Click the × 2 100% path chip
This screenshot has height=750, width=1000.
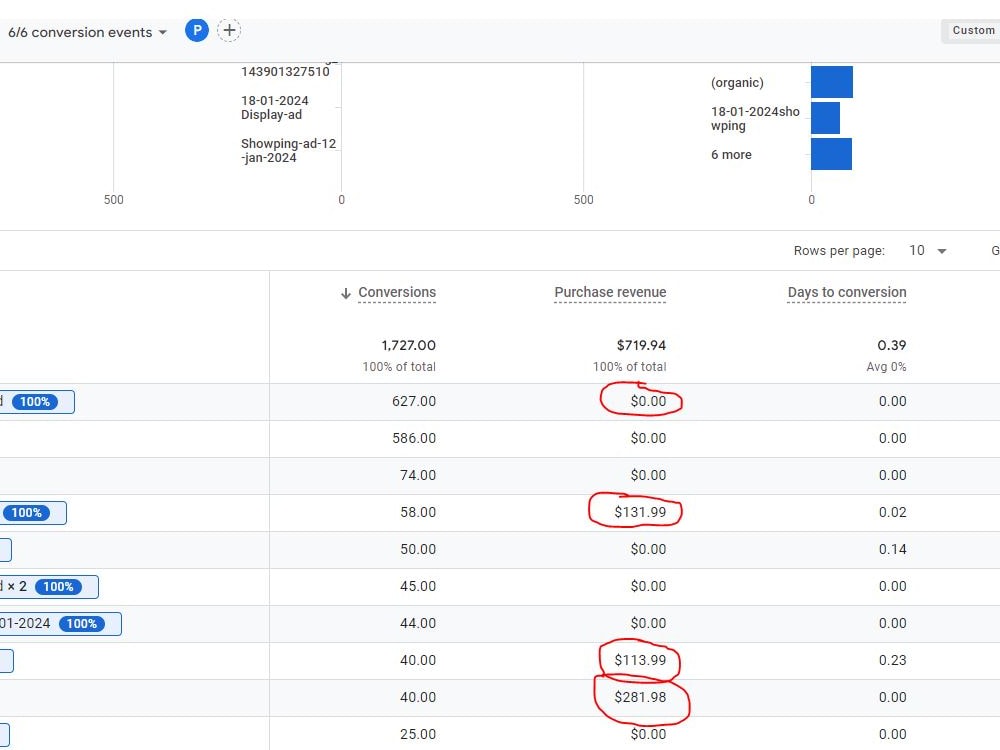pyautogui.click(x=49, y=587)
